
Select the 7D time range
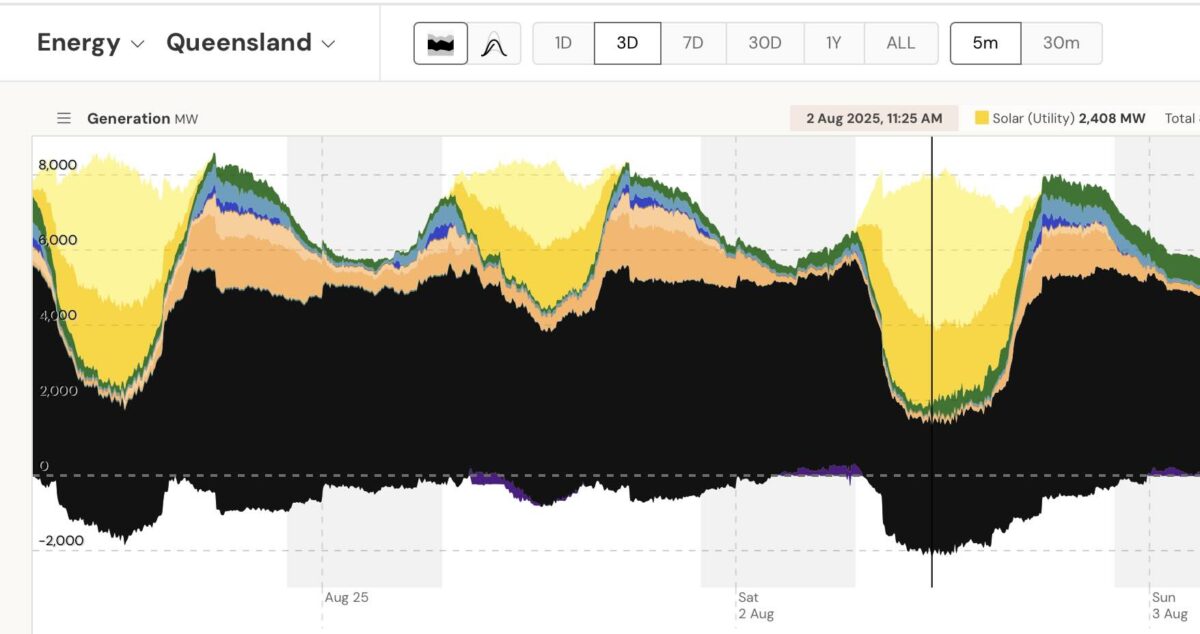point(692,43)
